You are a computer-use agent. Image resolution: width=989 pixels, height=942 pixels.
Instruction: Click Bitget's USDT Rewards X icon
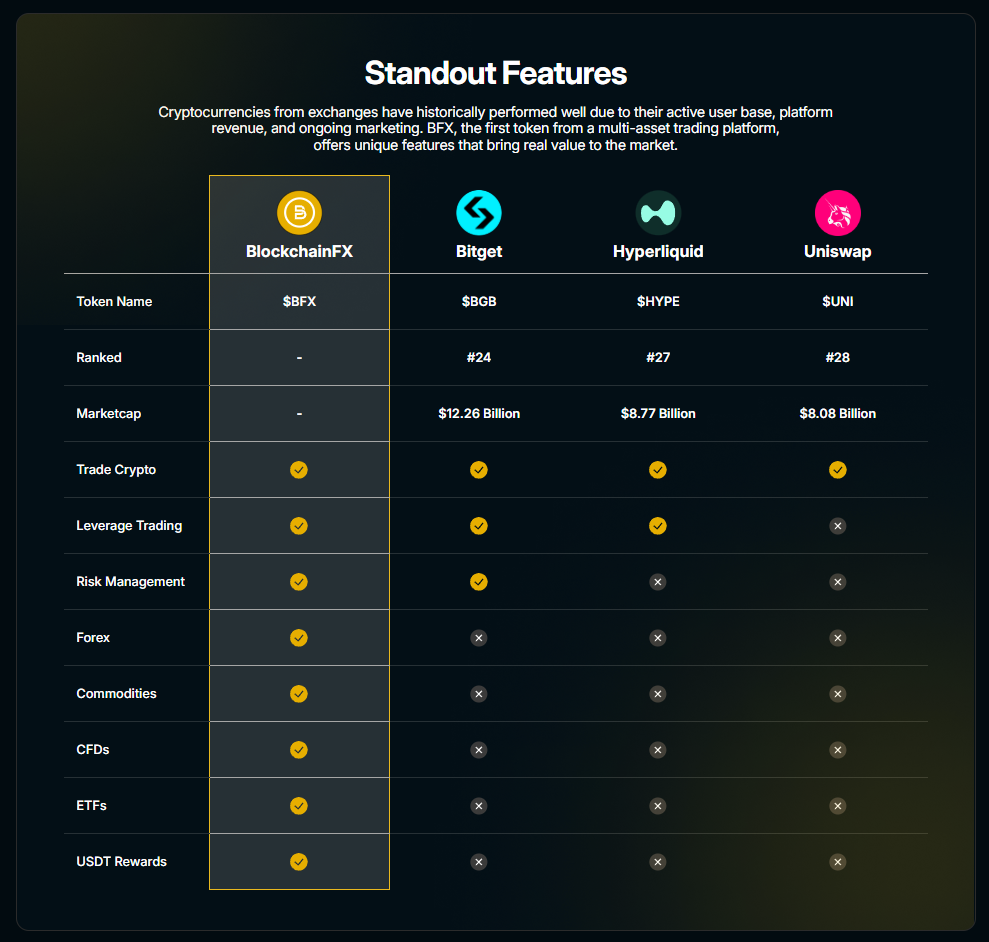(x=479, y=861)
